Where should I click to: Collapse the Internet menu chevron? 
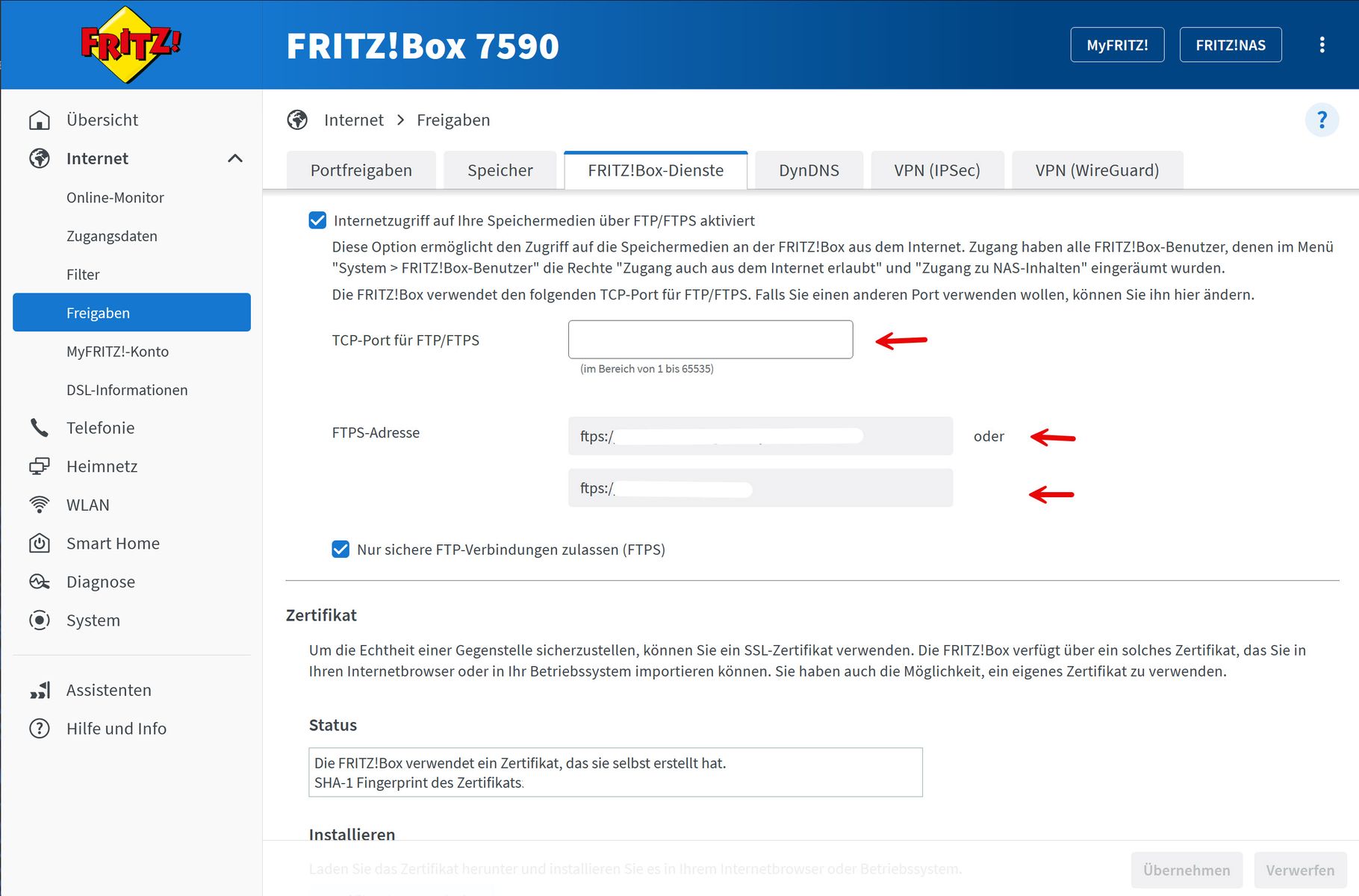coord(235,158)
